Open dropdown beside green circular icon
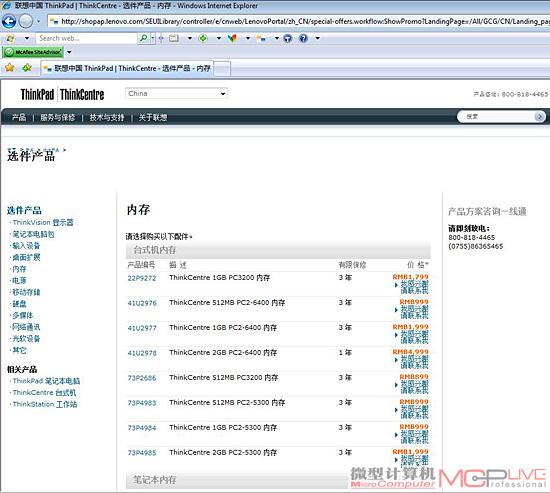This screenshot has width=550, height=493. (219, 38)
